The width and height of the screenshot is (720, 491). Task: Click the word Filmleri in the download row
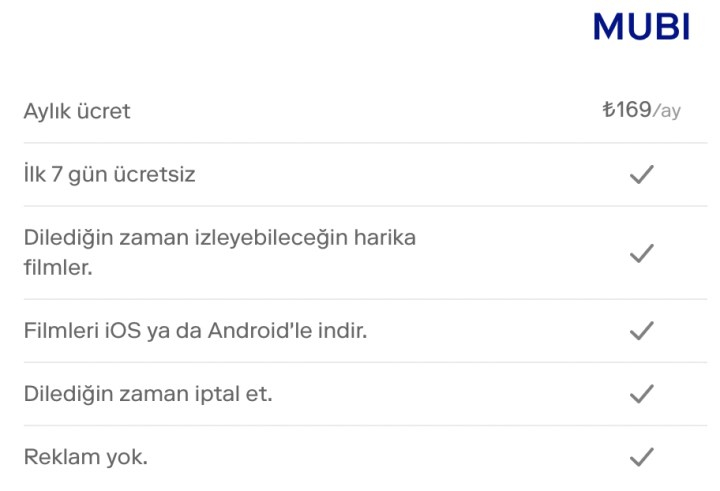click(x=61, y=330)
